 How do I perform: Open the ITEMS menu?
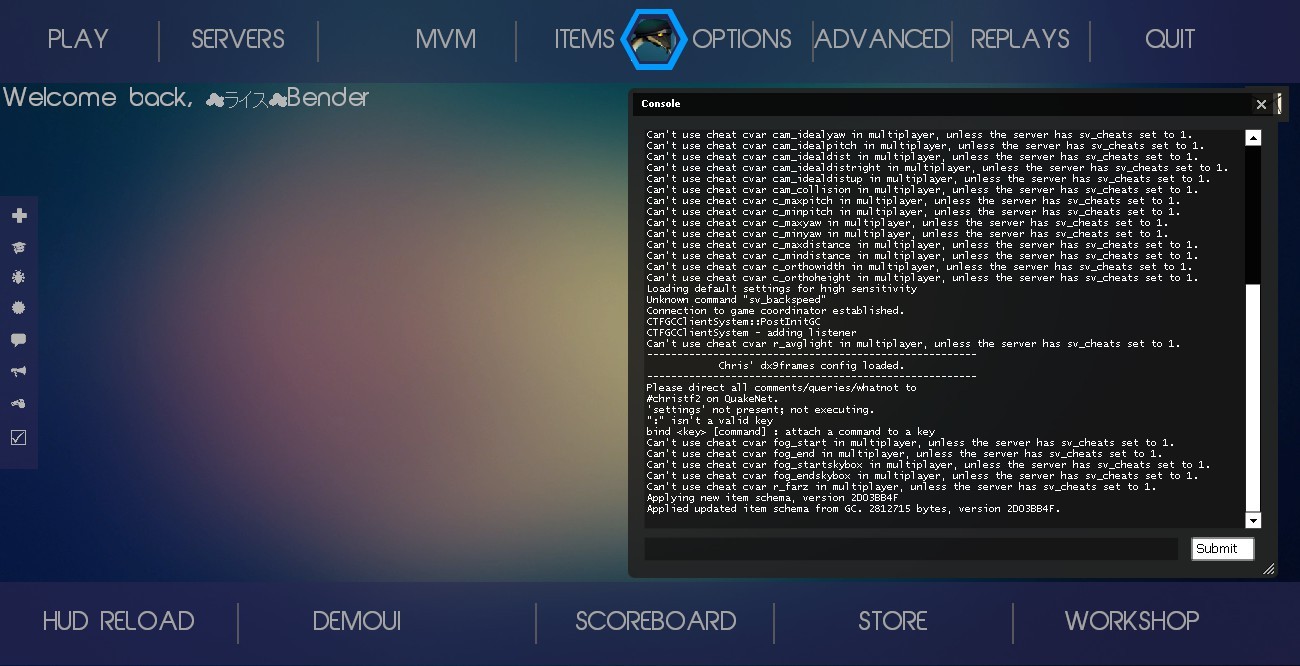pyautogui.click(x=584, y=39)
